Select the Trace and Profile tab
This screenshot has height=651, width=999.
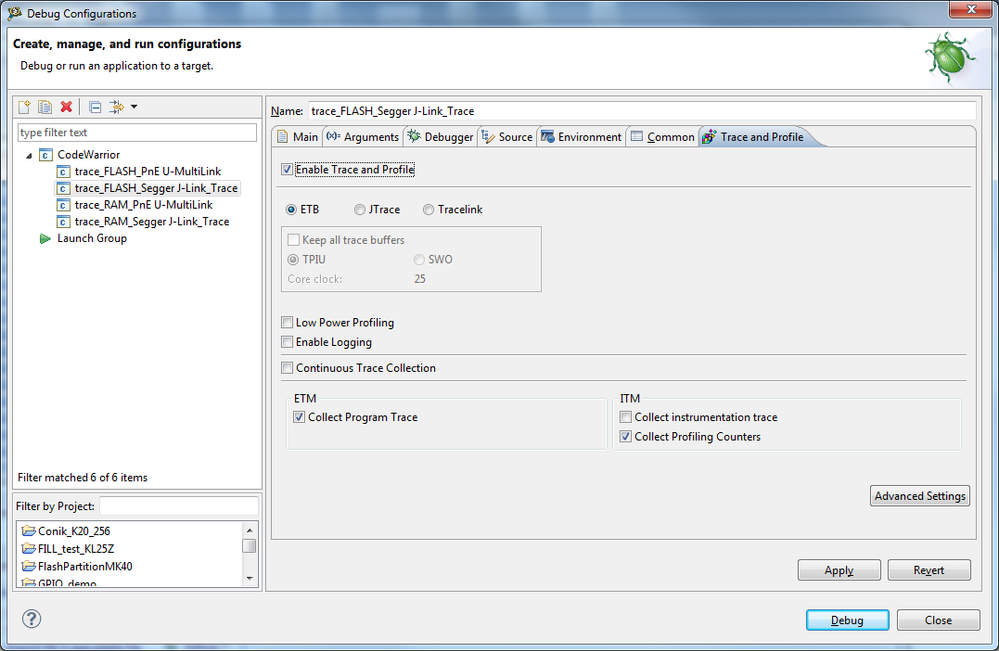click(x=756, y=137)
